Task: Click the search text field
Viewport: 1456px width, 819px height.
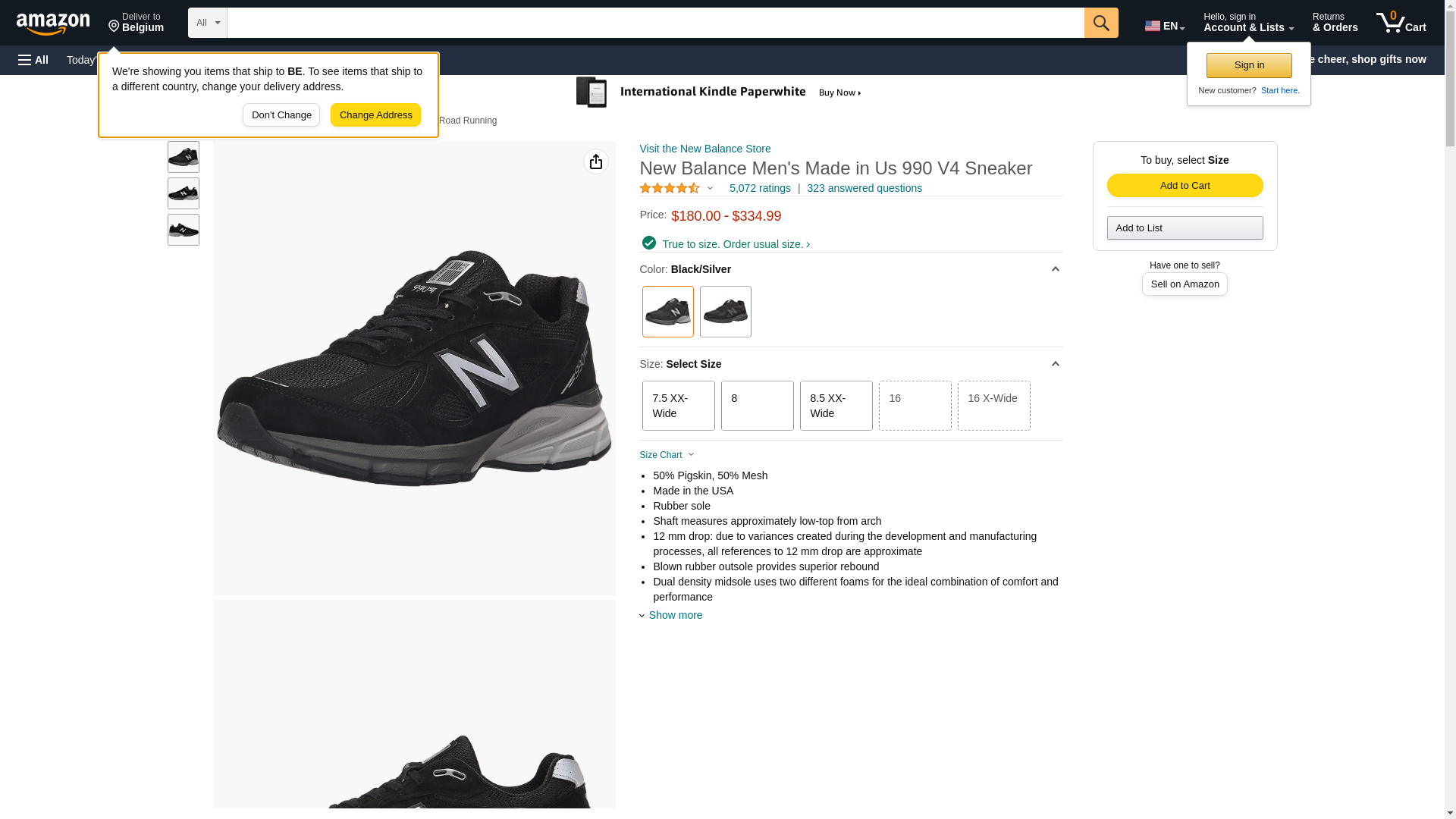Action: pyautogui.click(x=654, y=23)
